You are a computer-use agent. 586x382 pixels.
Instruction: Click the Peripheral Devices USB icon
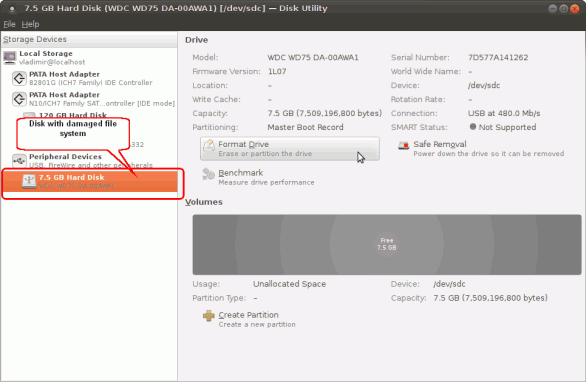[19, 161]
